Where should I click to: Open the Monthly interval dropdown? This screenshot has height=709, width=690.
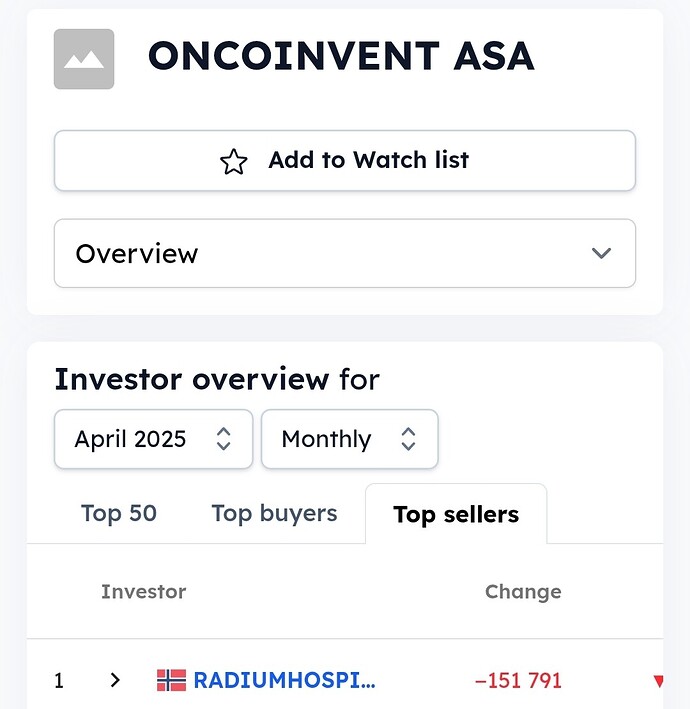pyautogui.click(x=350, y=439)
